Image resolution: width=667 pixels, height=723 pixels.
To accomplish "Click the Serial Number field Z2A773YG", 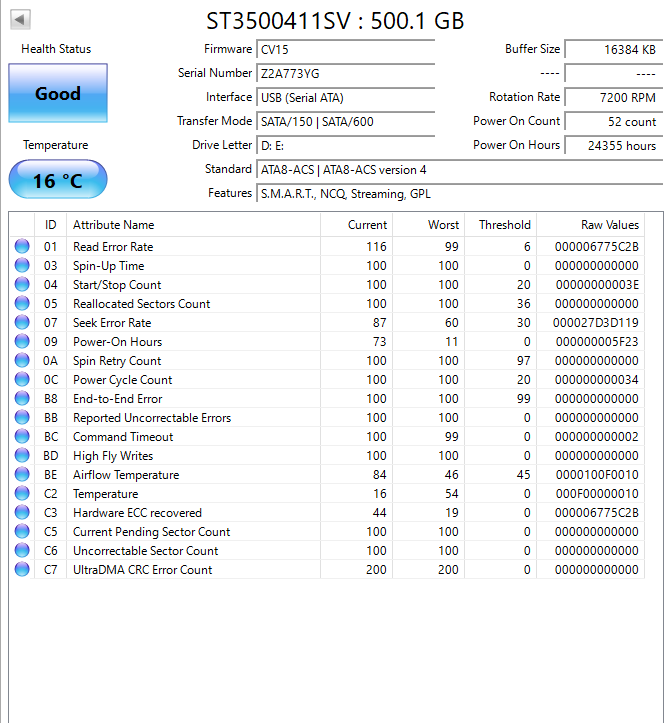I will [345, 73].
